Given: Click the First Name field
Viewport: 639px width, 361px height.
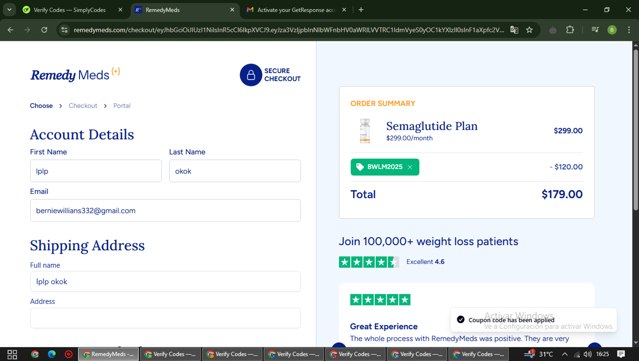Looking at the screenshot, I should (x=96, y=171).
